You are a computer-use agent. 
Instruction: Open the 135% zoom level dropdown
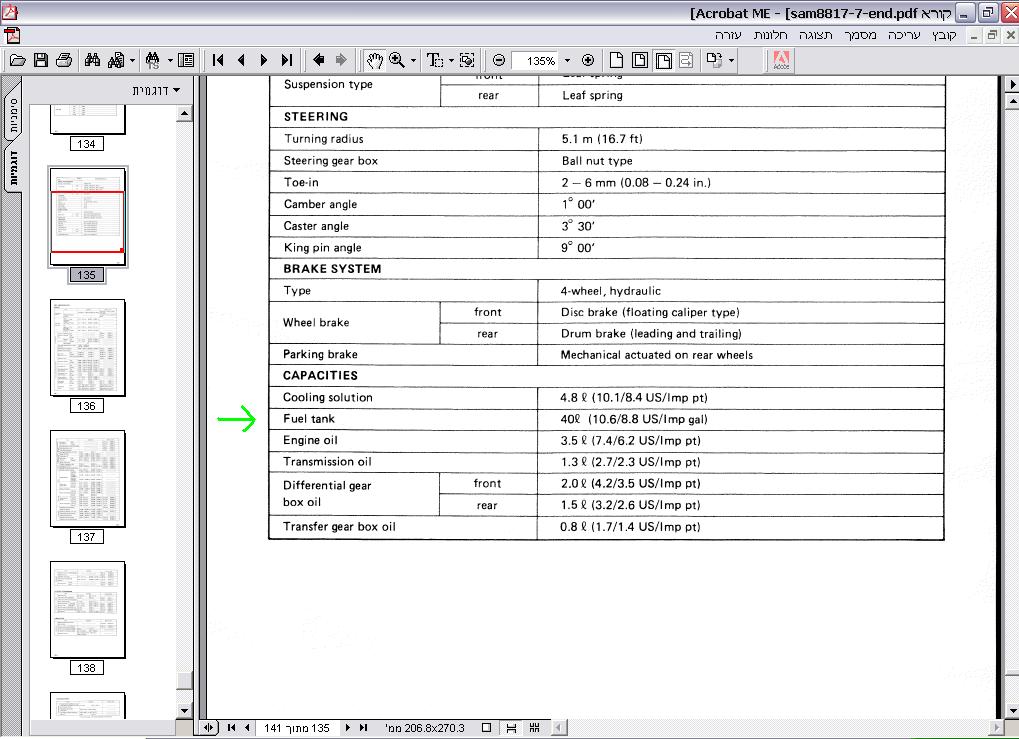[567, 61]
